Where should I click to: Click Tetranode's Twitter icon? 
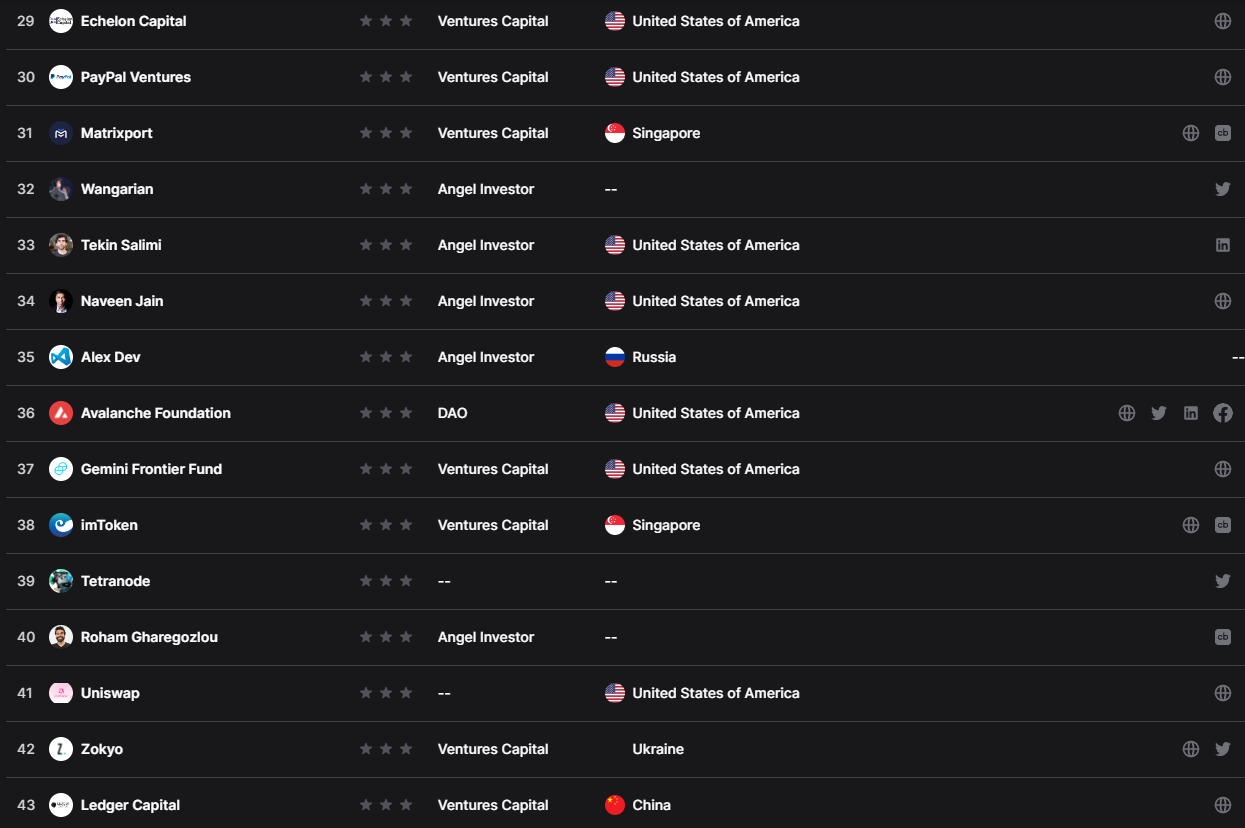[1222, 581]
